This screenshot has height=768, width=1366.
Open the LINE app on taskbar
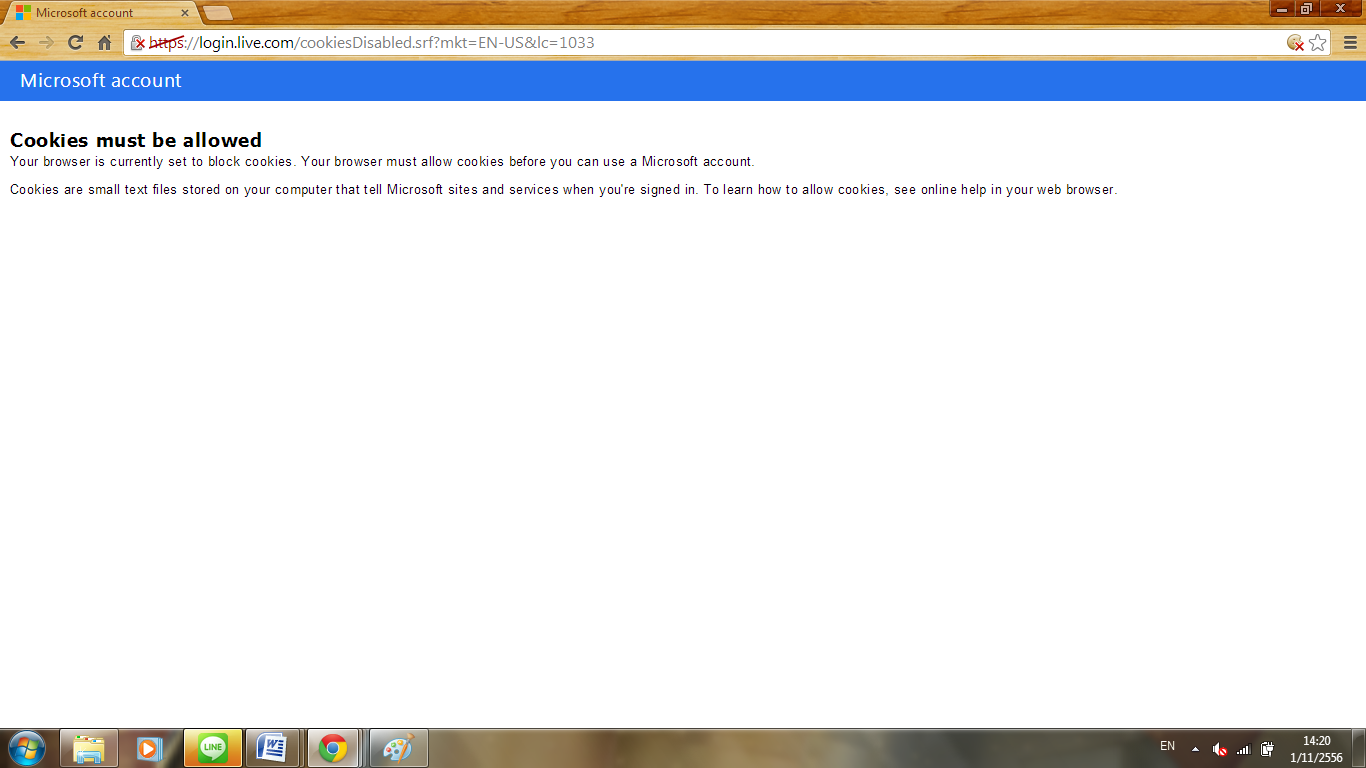212,748
